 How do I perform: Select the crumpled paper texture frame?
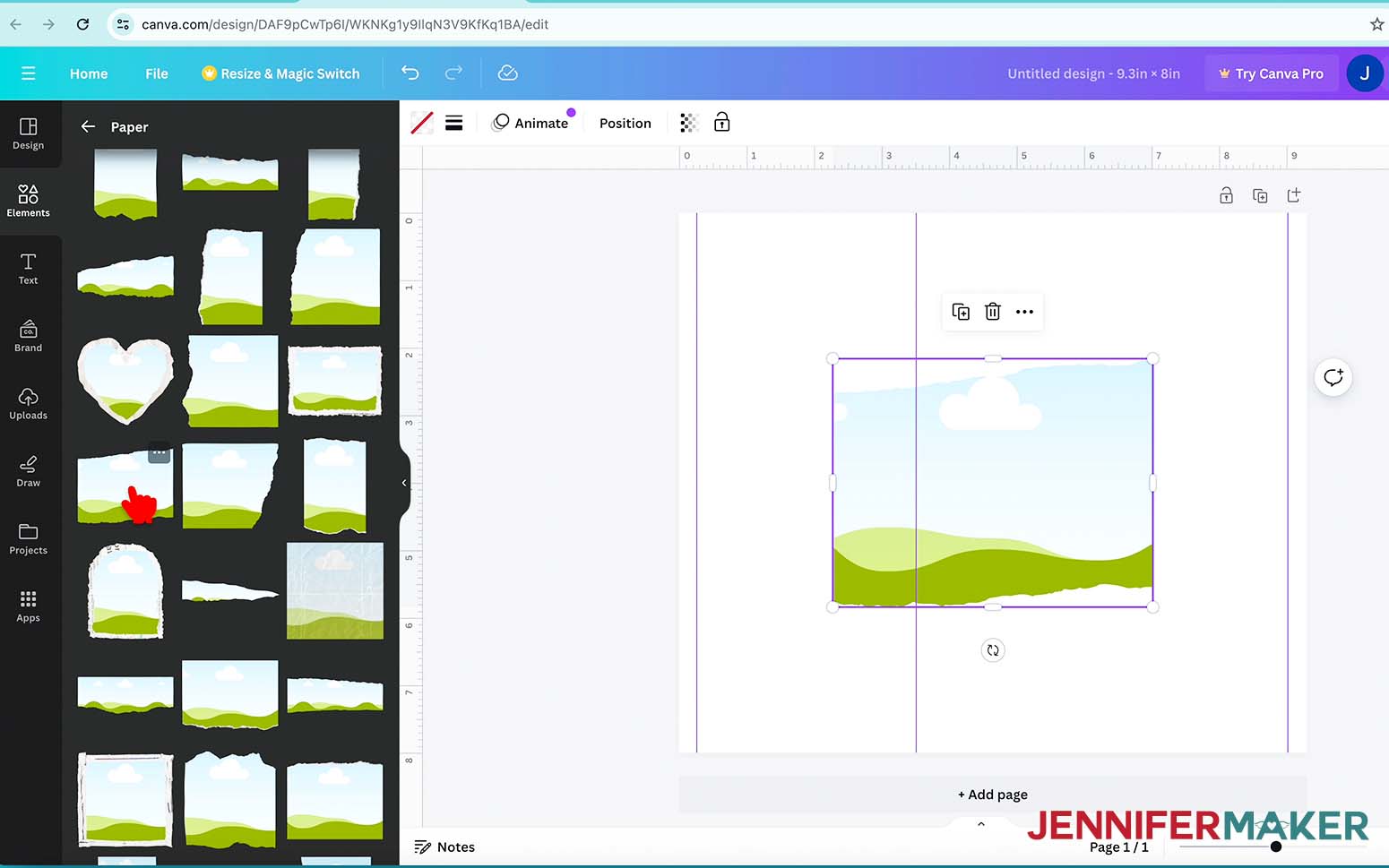pyautogui.click(x=335, y=590)
